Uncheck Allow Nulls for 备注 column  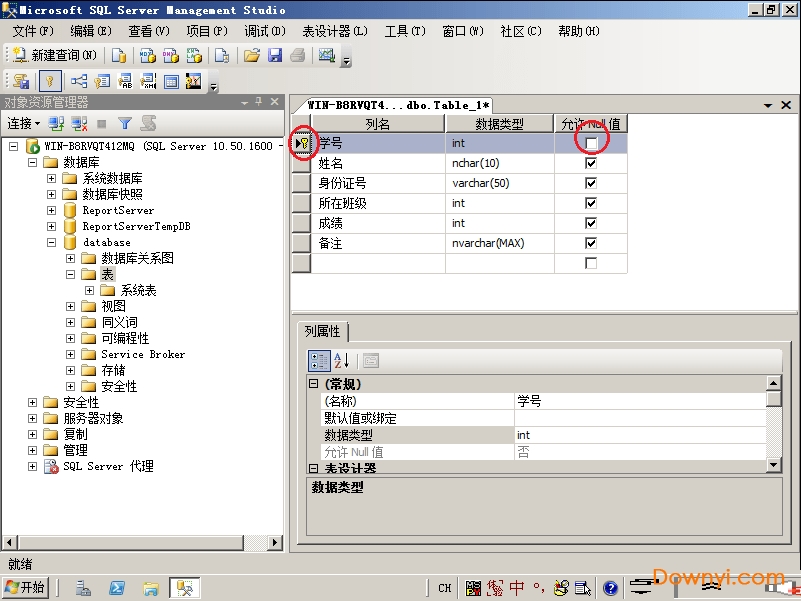pyautogui.click(x=591, y=243)
